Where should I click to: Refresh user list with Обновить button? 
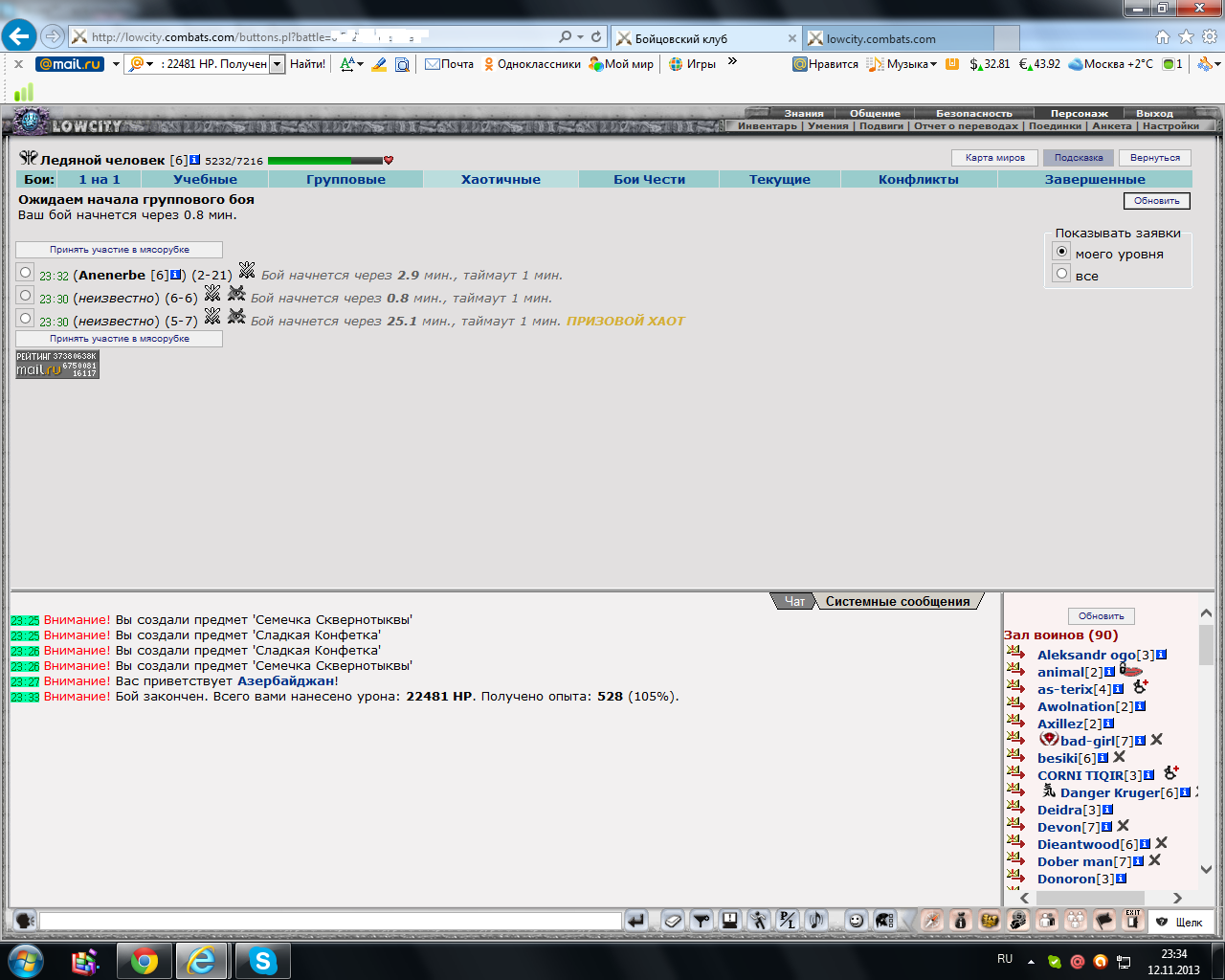click(x=1102, y=616)
